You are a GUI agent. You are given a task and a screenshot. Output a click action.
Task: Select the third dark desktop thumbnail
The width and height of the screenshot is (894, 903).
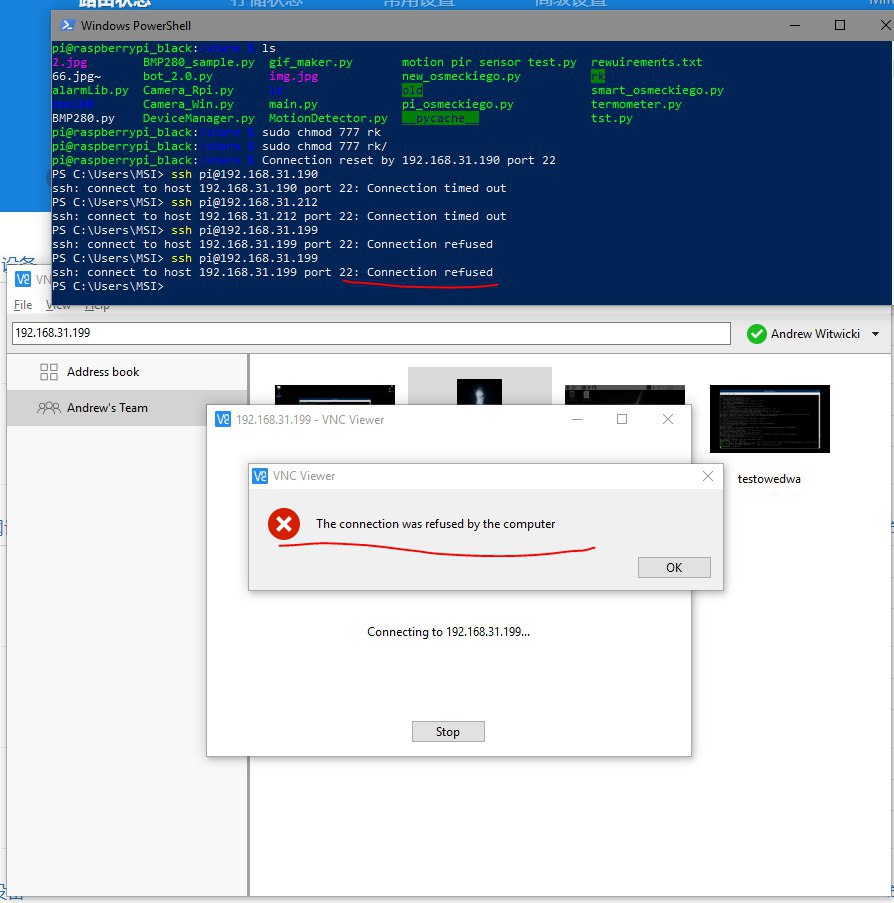[x=625, y=395]
